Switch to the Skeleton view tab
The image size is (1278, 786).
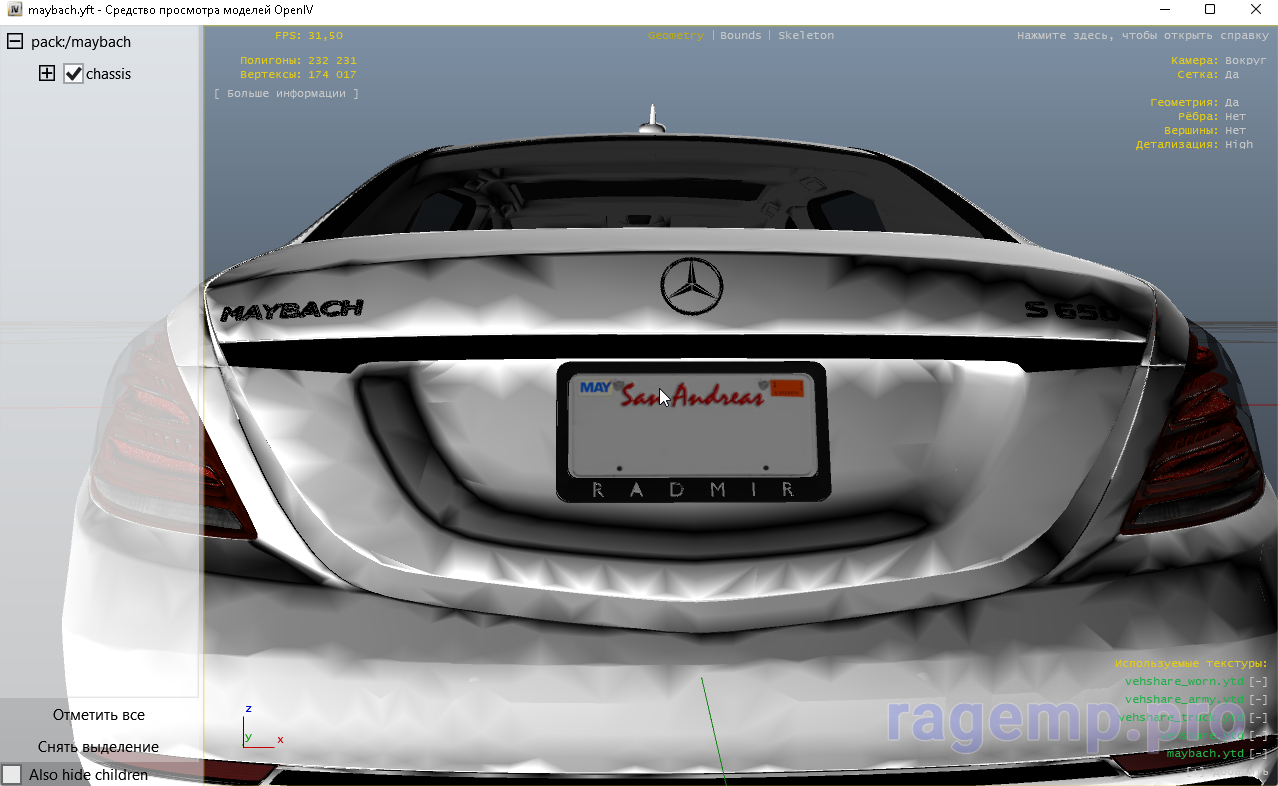click(x=805, y=36)
